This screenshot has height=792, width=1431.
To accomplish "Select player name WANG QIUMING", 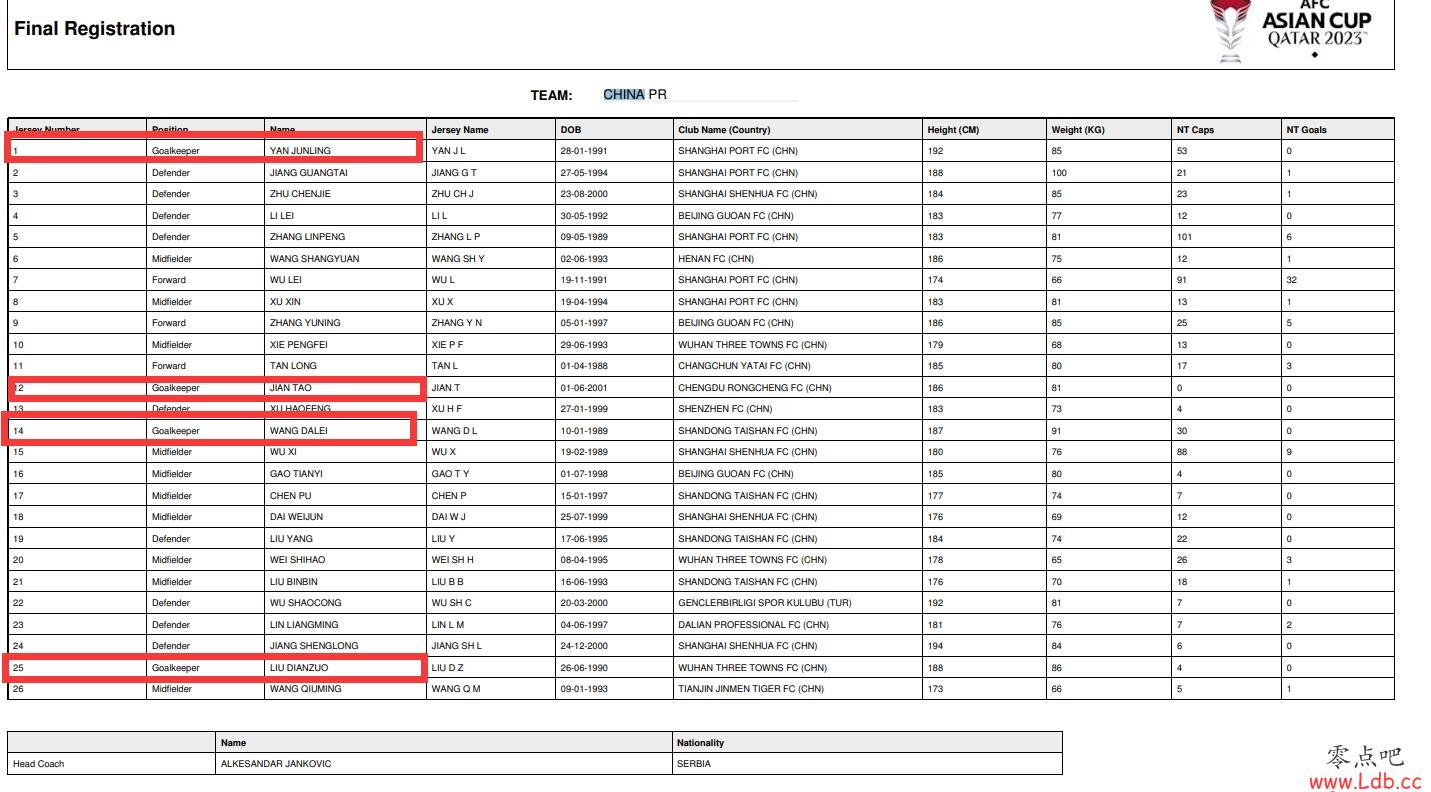I will (x=305, y=689).
